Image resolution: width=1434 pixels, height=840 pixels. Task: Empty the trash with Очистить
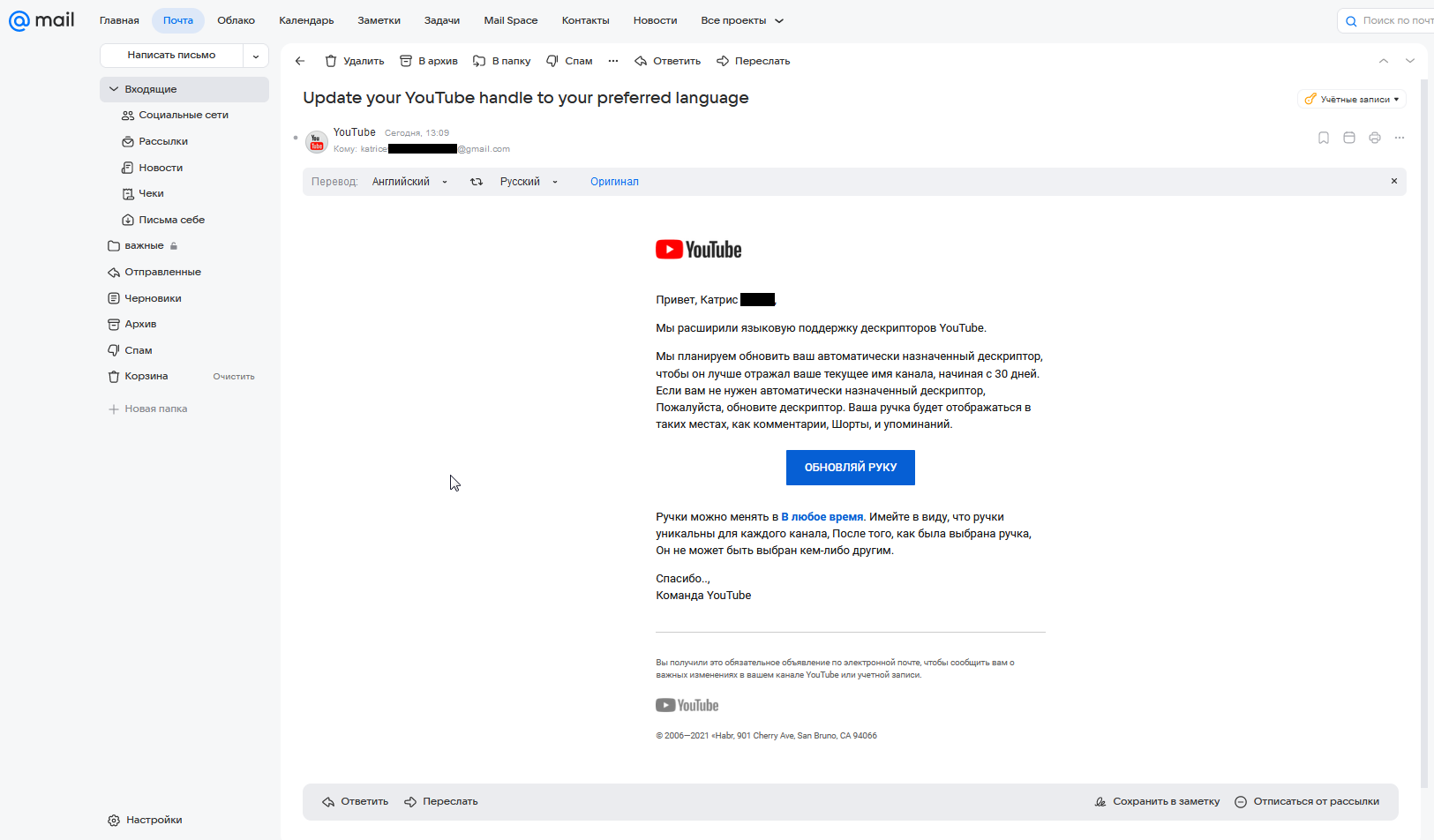click(234, 377)
